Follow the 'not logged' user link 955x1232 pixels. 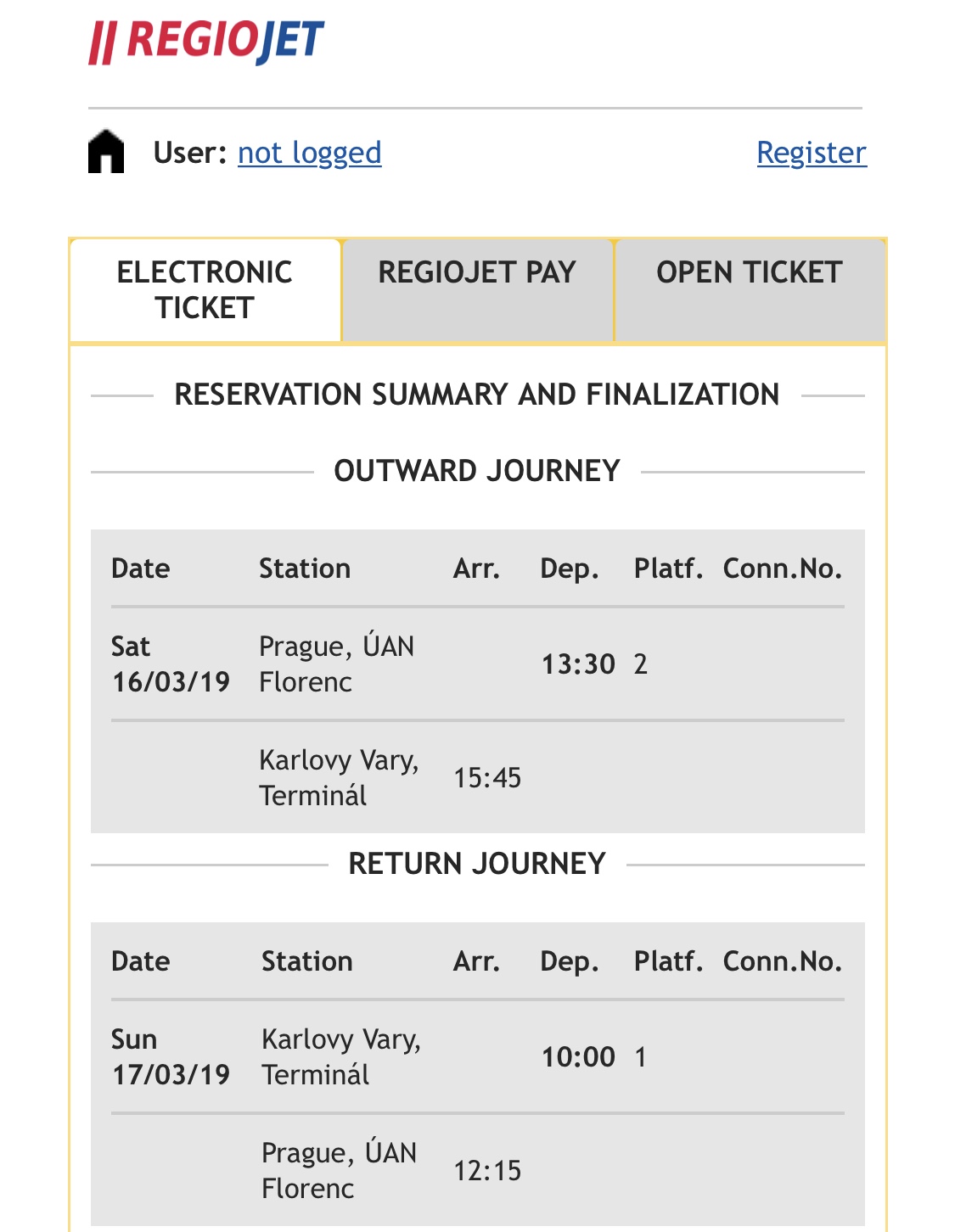309,153
